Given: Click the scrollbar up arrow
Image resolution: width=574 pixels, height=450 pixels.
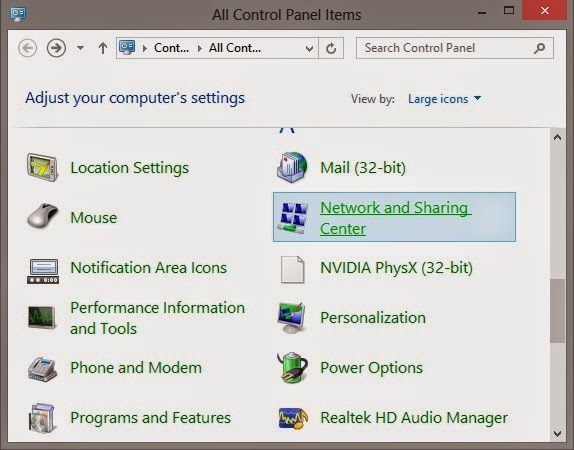Looking at the screenshot, I should (558, 138).
